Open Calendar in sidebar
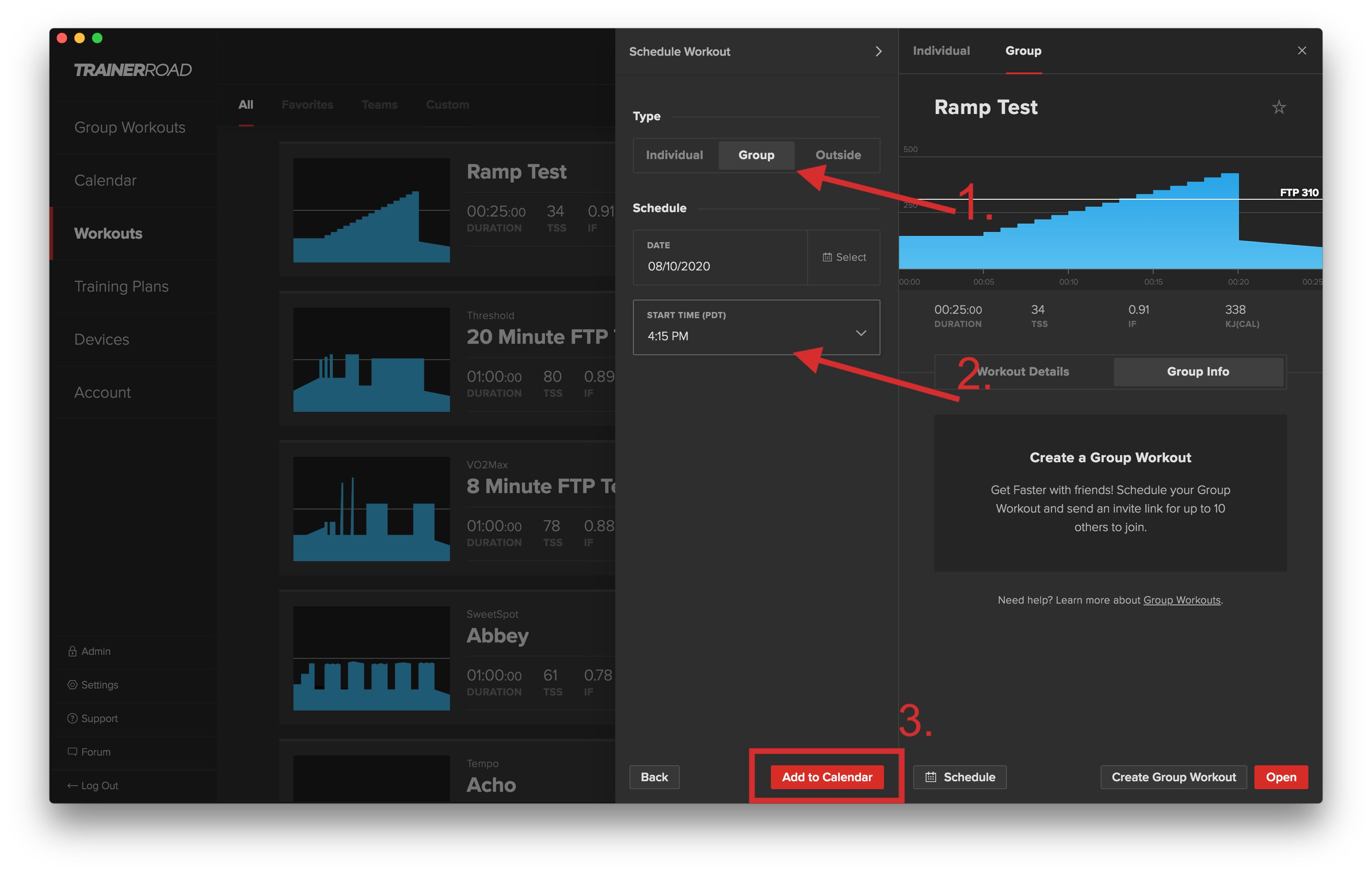 (133, 181)
